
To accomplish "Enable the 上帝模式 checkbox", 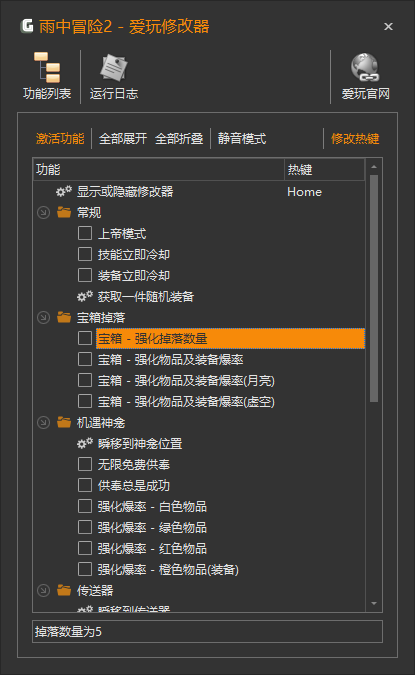I will 85,233.
